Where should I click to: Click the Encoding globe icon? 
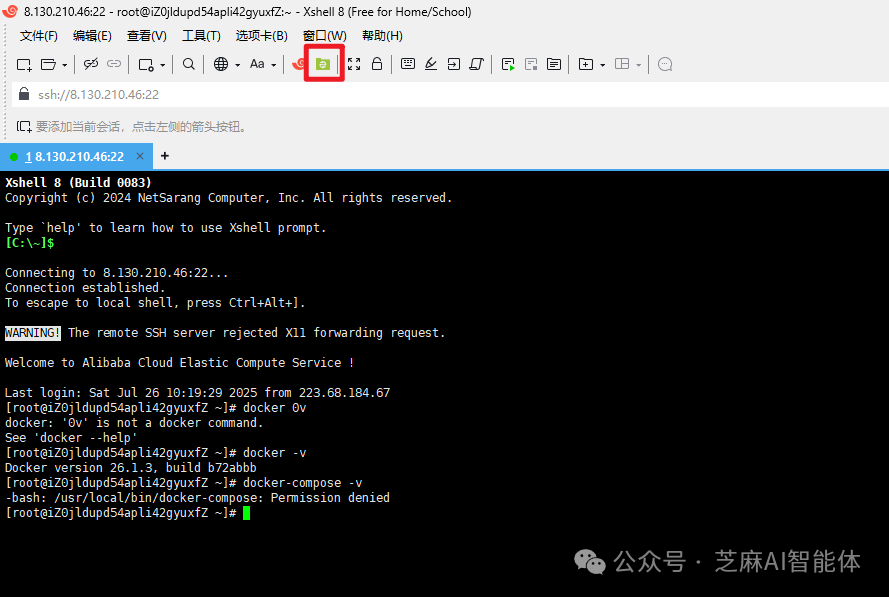221,64
